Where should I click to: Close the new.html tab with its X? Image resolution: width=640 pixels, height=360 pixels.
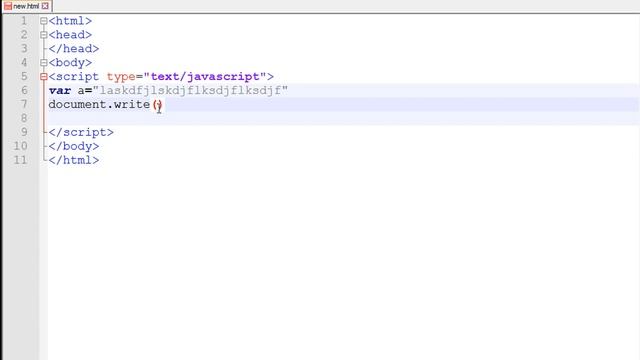coord(45,6)
